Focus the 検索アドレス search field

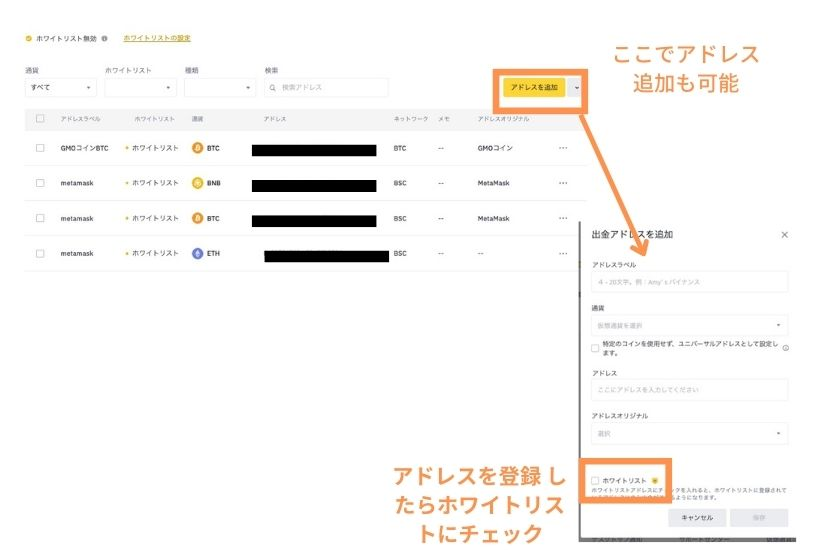pos(326,87)
